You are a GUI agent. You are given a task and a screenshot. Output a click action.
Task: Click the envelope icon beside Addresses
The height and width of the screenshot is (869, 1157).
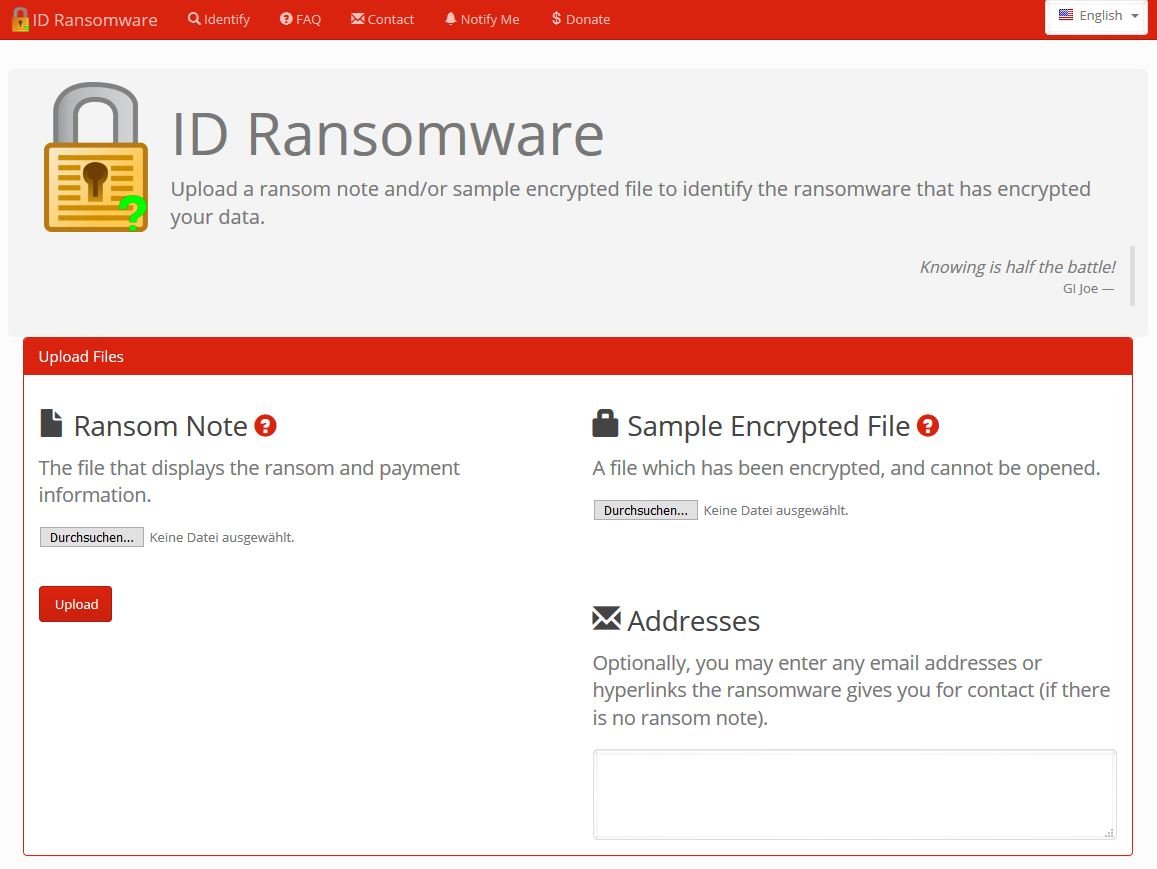click(607, 618)
